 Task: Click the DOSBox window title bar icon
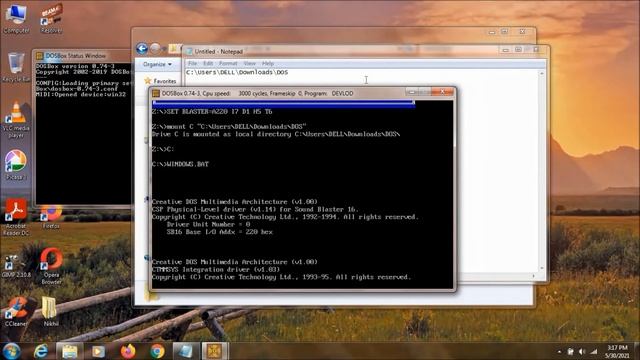[x=156, y=93]
